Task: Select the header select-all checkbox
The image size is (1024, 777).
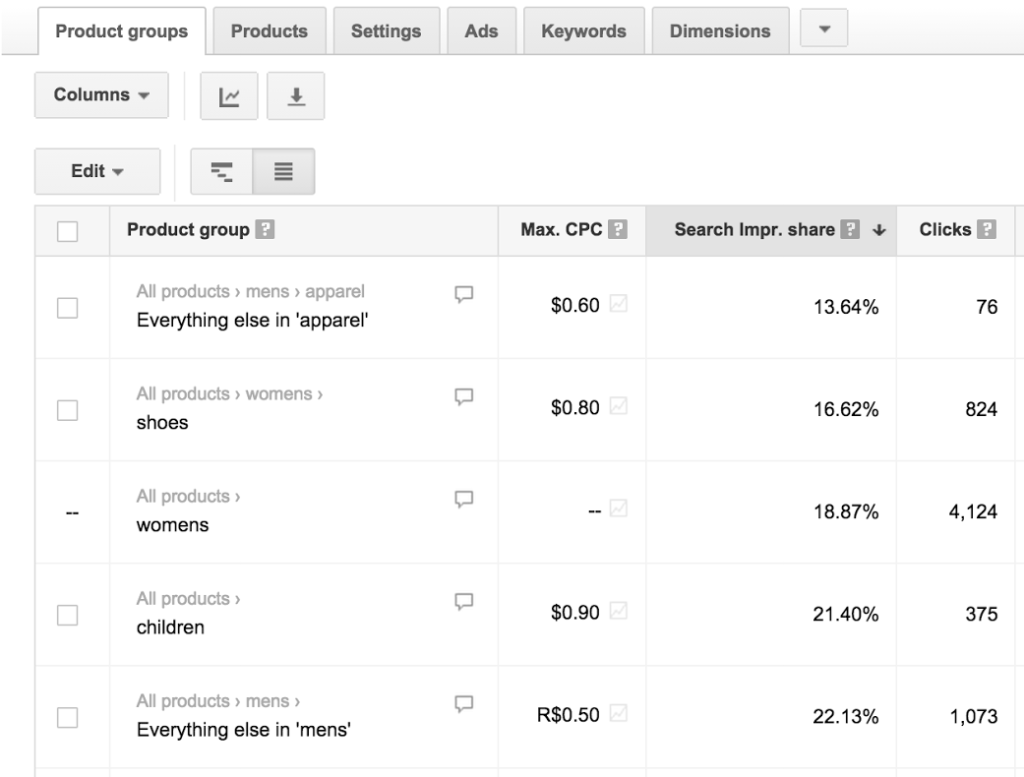Action: [68, 229]
